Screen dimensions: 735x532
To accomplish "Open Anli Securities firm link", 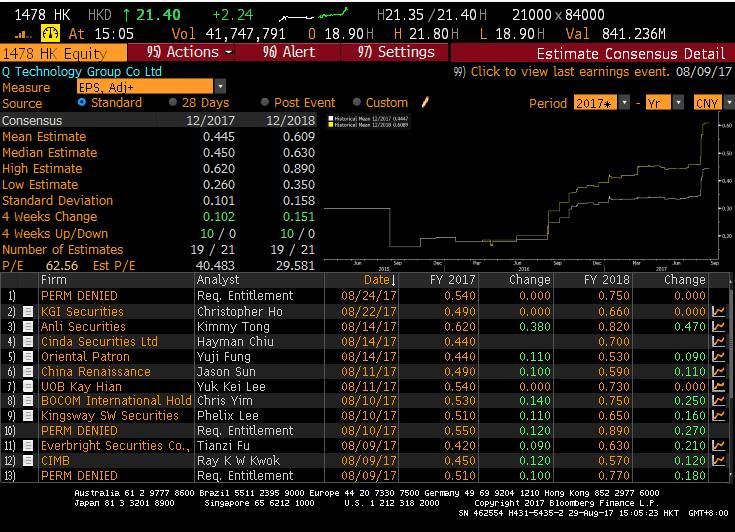I will click(83, 326).
